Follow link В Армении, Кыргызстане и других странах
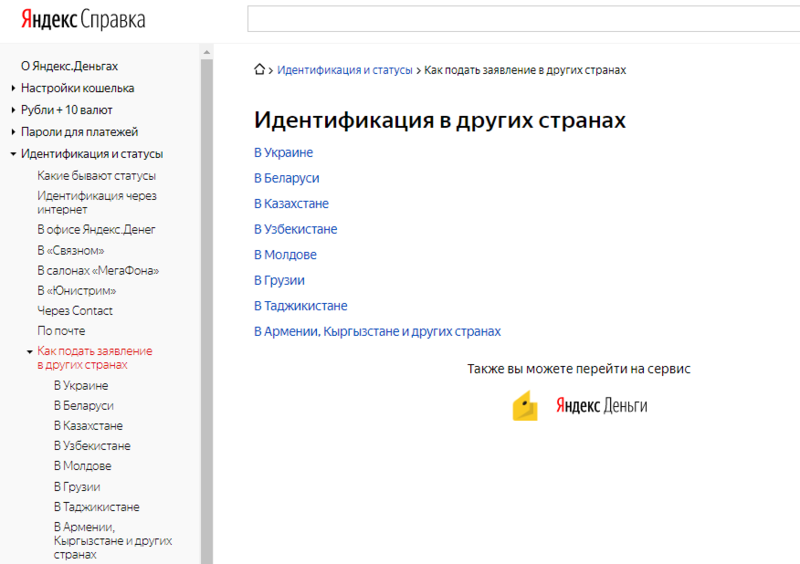Viewport: 800px width, 564px height. (378, 331)
